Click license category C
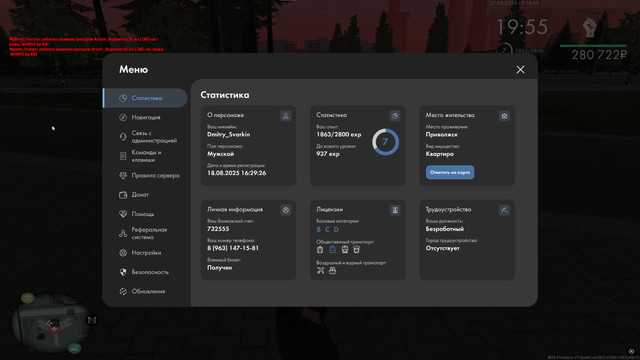The height and width of the screenshot is (360, 640). (327, 229)
